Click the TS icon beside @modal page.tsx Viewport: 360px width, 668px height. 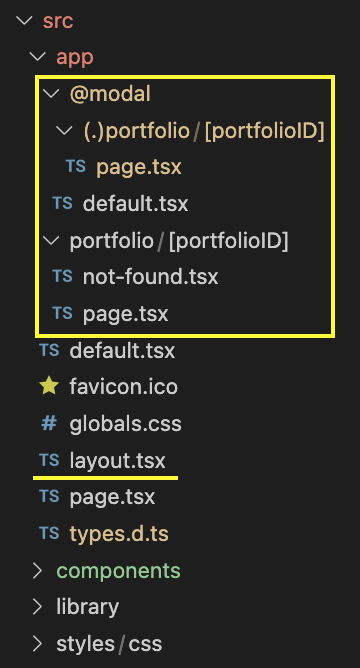[75, 167]
